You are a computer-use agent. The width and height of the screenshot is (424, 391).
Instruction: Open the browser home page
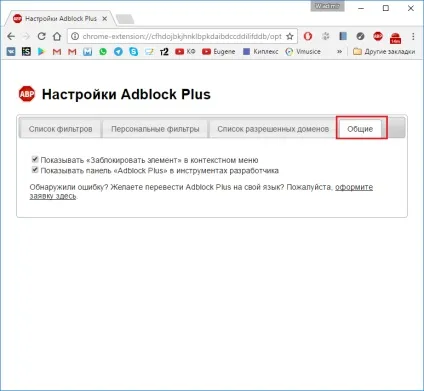pyautogui.click(x=57, y=36)
